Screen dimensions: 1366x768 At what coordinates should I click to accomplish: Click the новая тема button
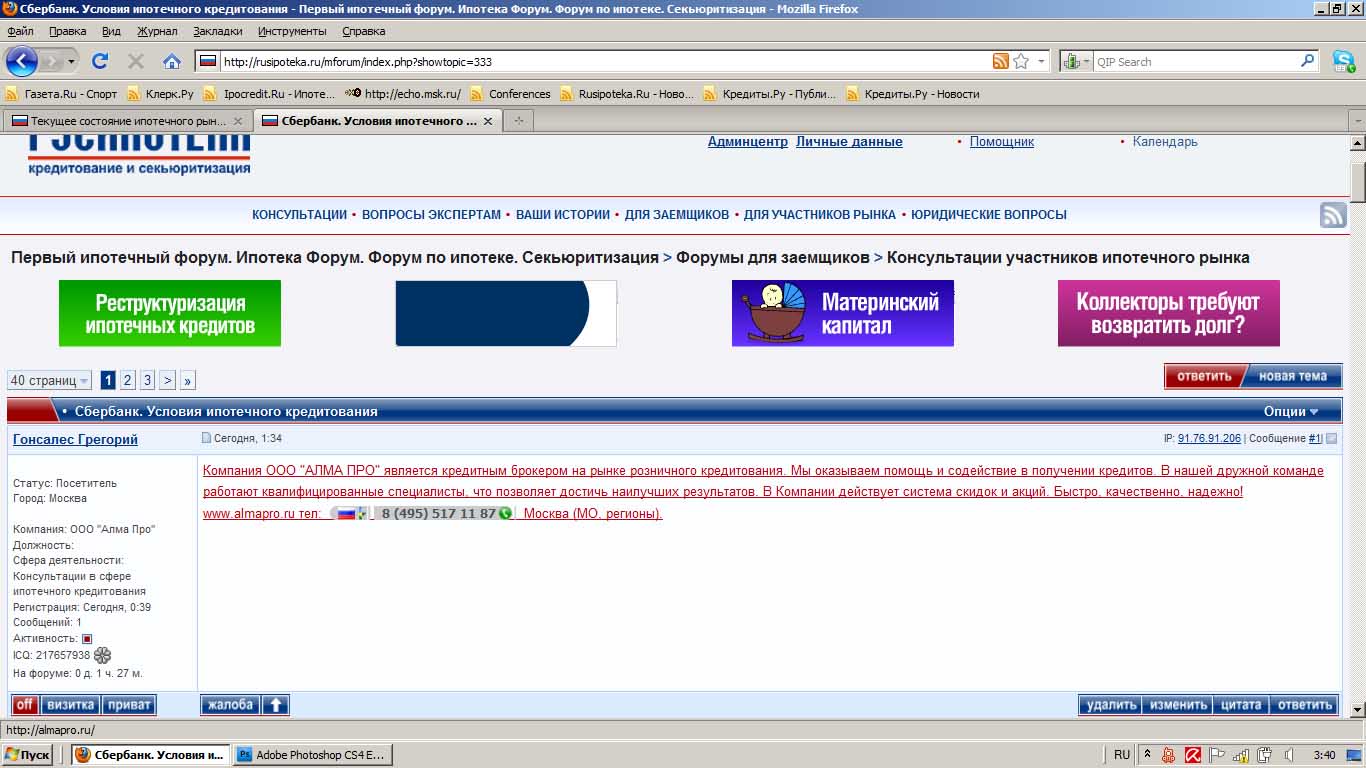(x=1293, y=376)
